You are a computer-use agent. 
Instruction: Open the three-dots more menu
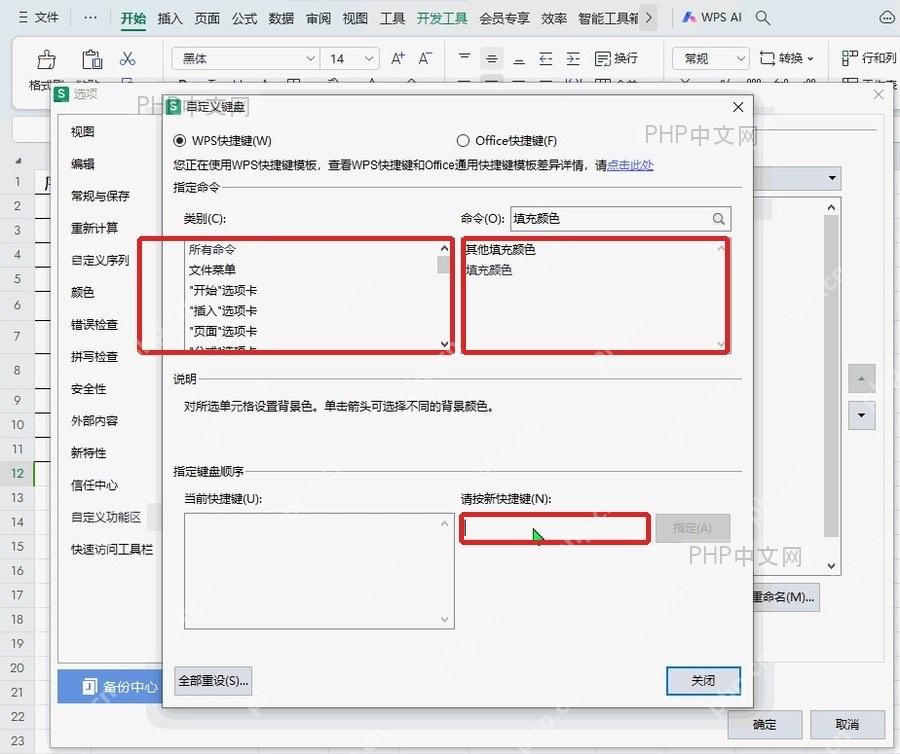pos(90,18)
